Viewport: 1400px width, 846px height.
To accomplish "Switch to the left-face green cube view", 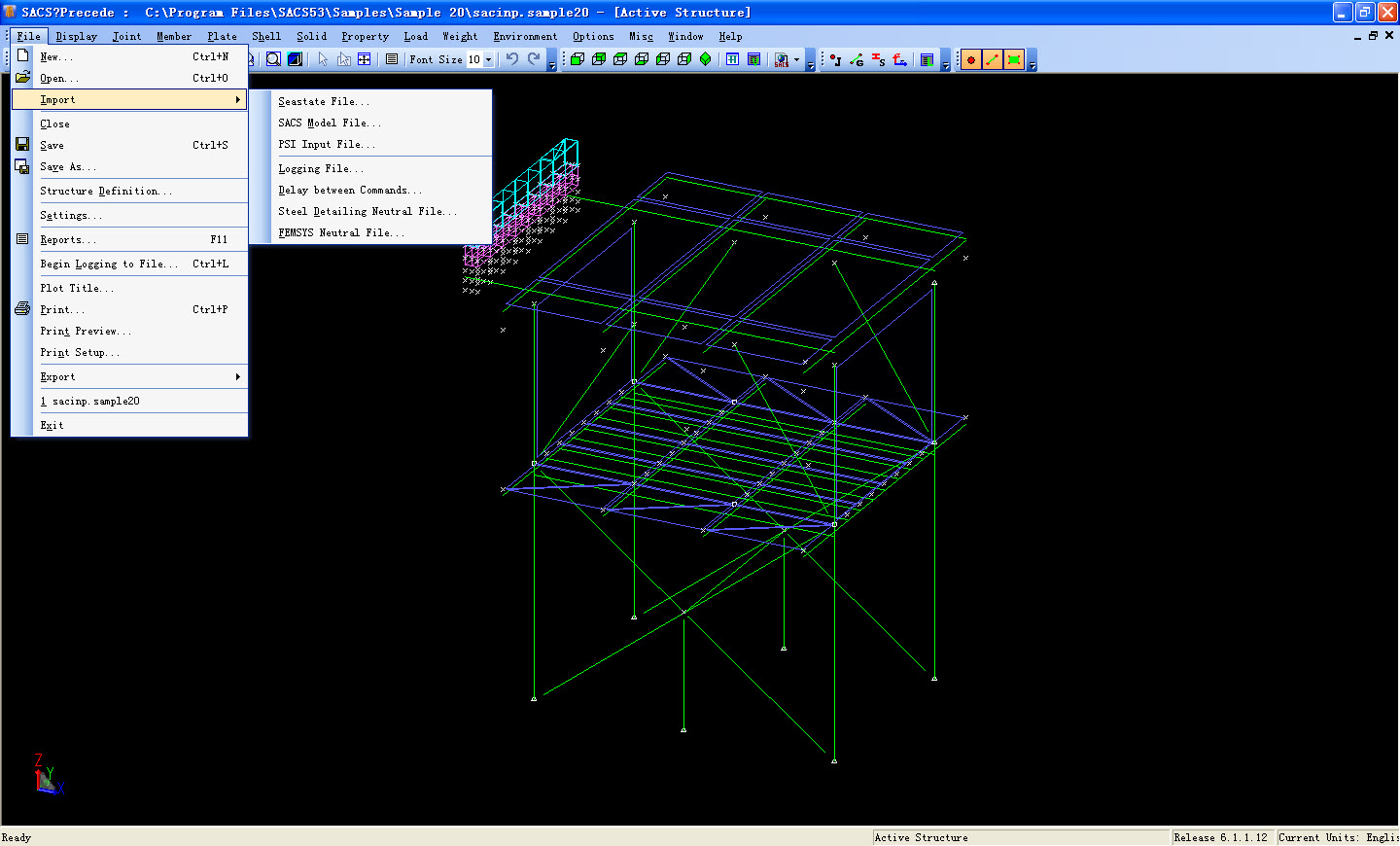I will 663,59.
